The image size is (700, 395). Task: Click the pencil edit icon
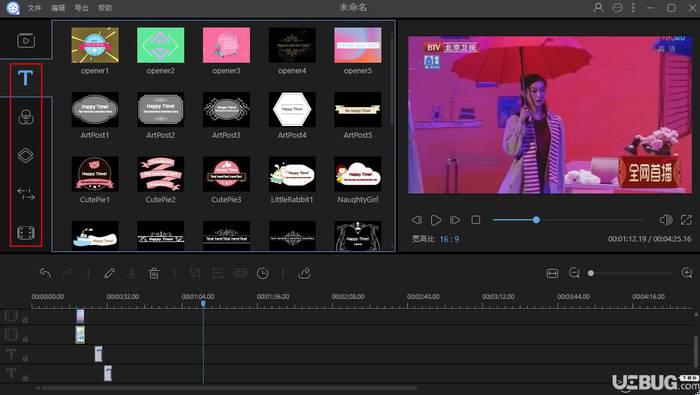pyautogui.click(x=109, y=273)
